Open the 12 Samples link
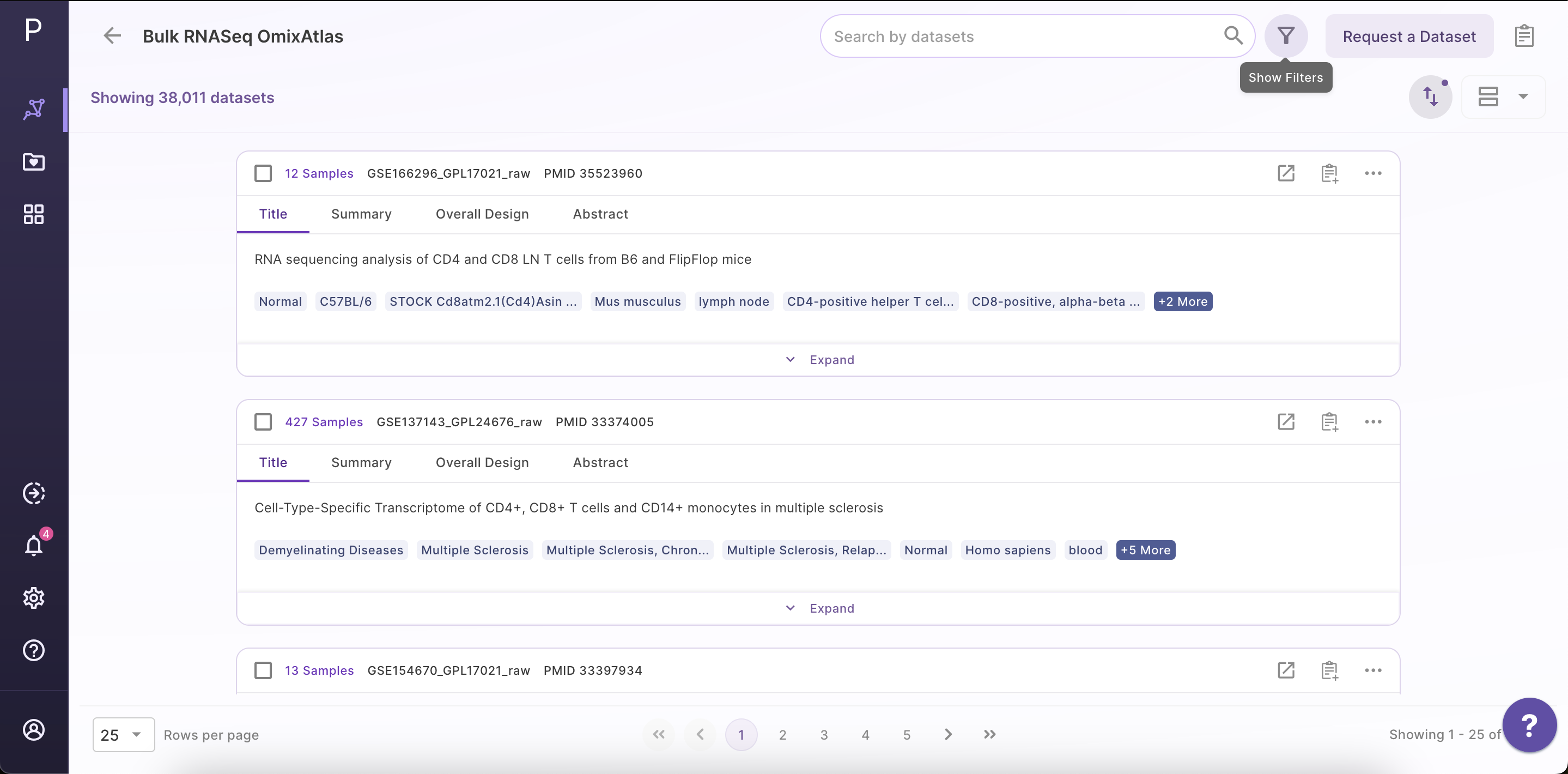Viewport: 1568px width, 774px height. [x=319, y=173]
